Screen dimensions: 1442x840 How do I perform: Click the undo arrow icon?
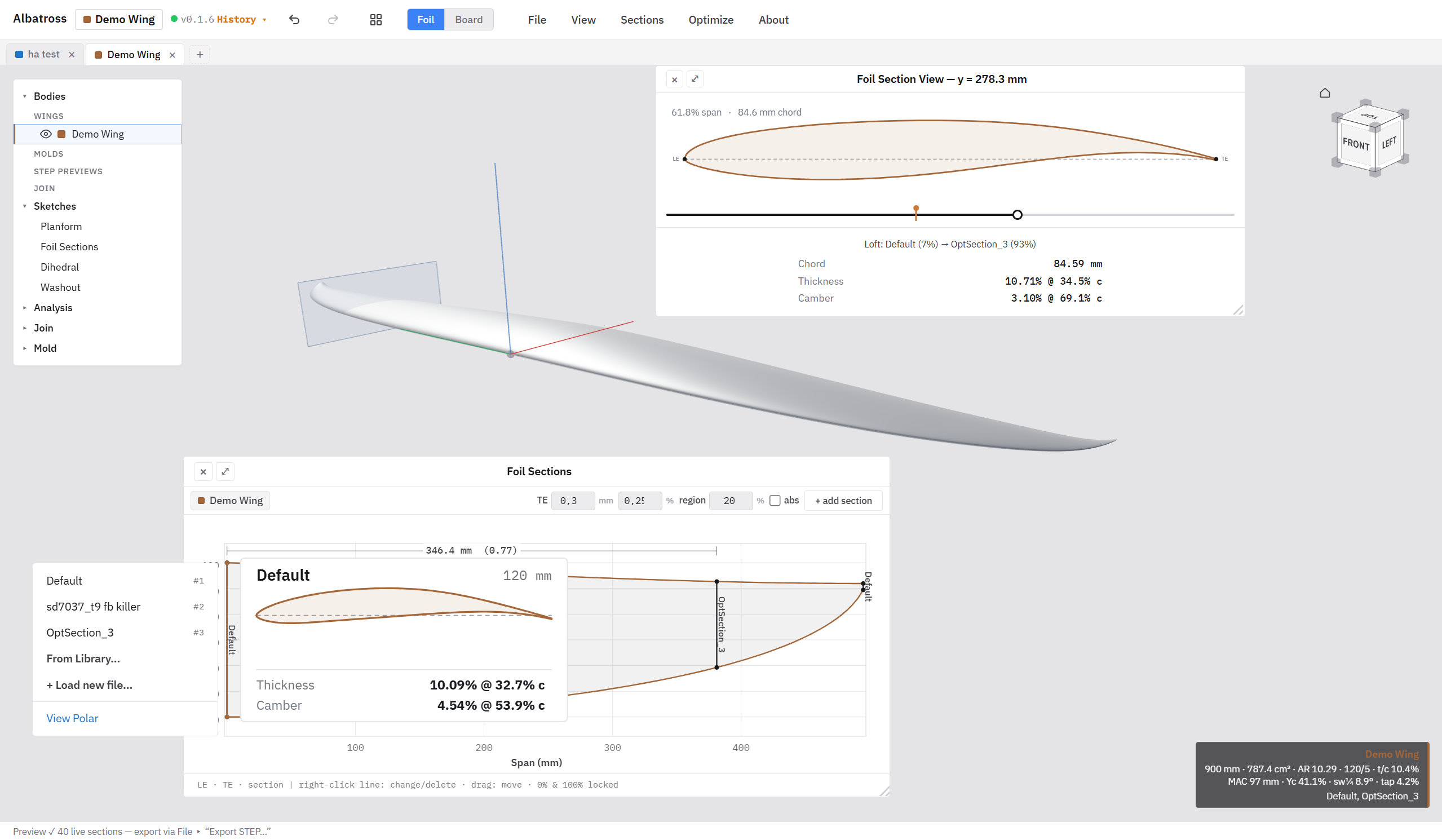tap(294, 20)
